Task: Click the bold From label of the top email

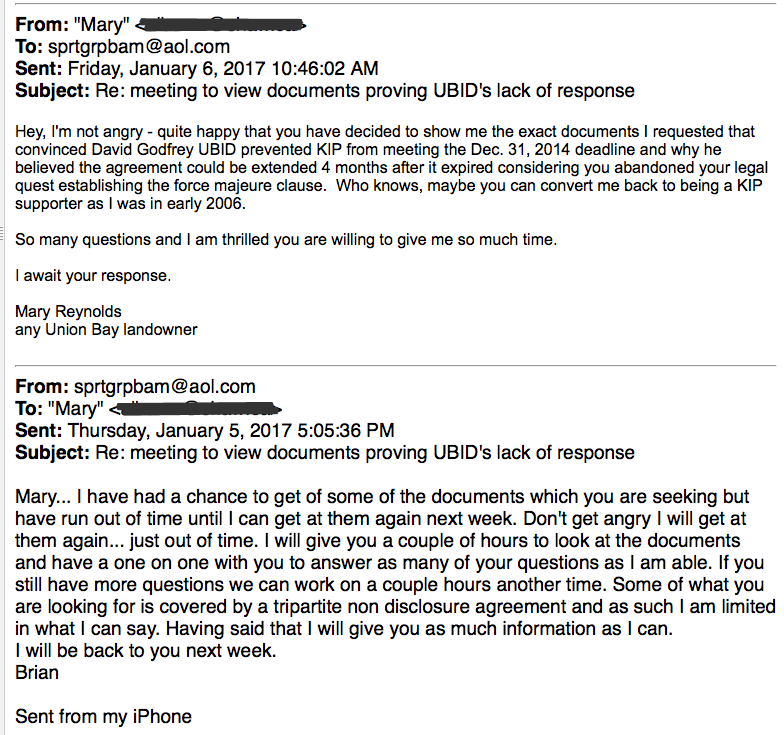Action: click(x=41, y=25)
